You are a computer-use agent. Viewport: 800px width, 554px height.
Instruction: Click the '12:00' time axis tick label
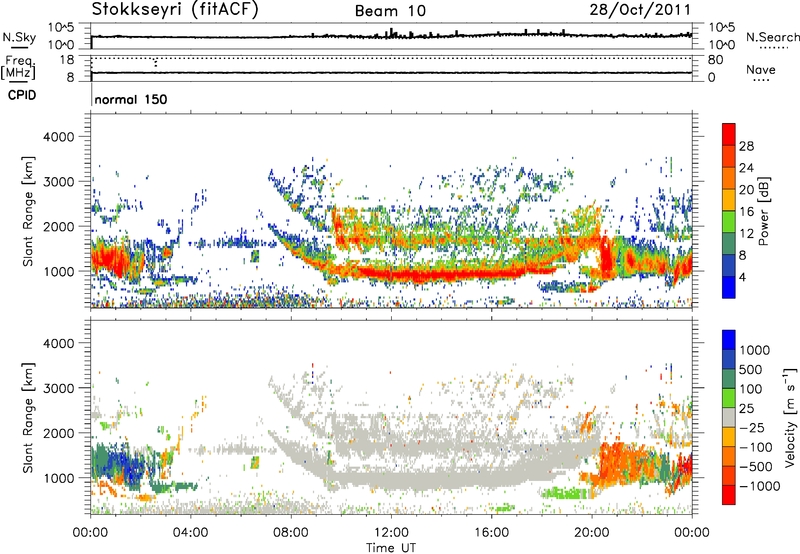click(x=391, y=533)
